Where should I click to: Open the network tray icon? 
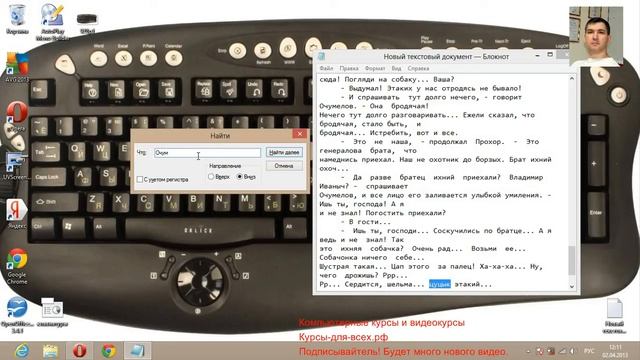point(562,351)
